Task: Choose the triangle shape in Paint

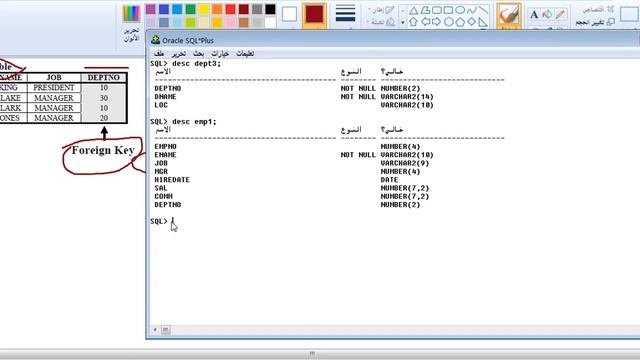Action: pos(413,10)
